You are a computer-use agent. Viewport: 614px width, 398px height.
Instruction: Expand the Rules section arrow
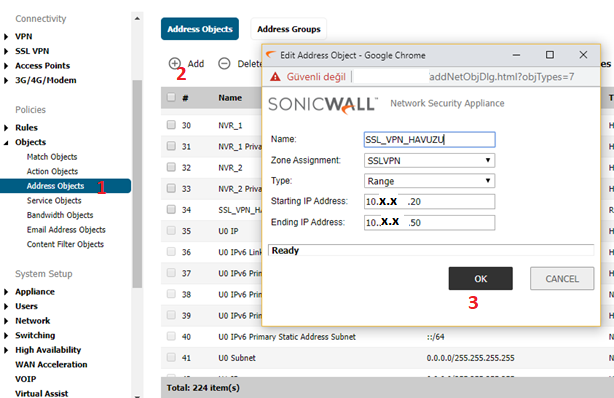point(6,128)
